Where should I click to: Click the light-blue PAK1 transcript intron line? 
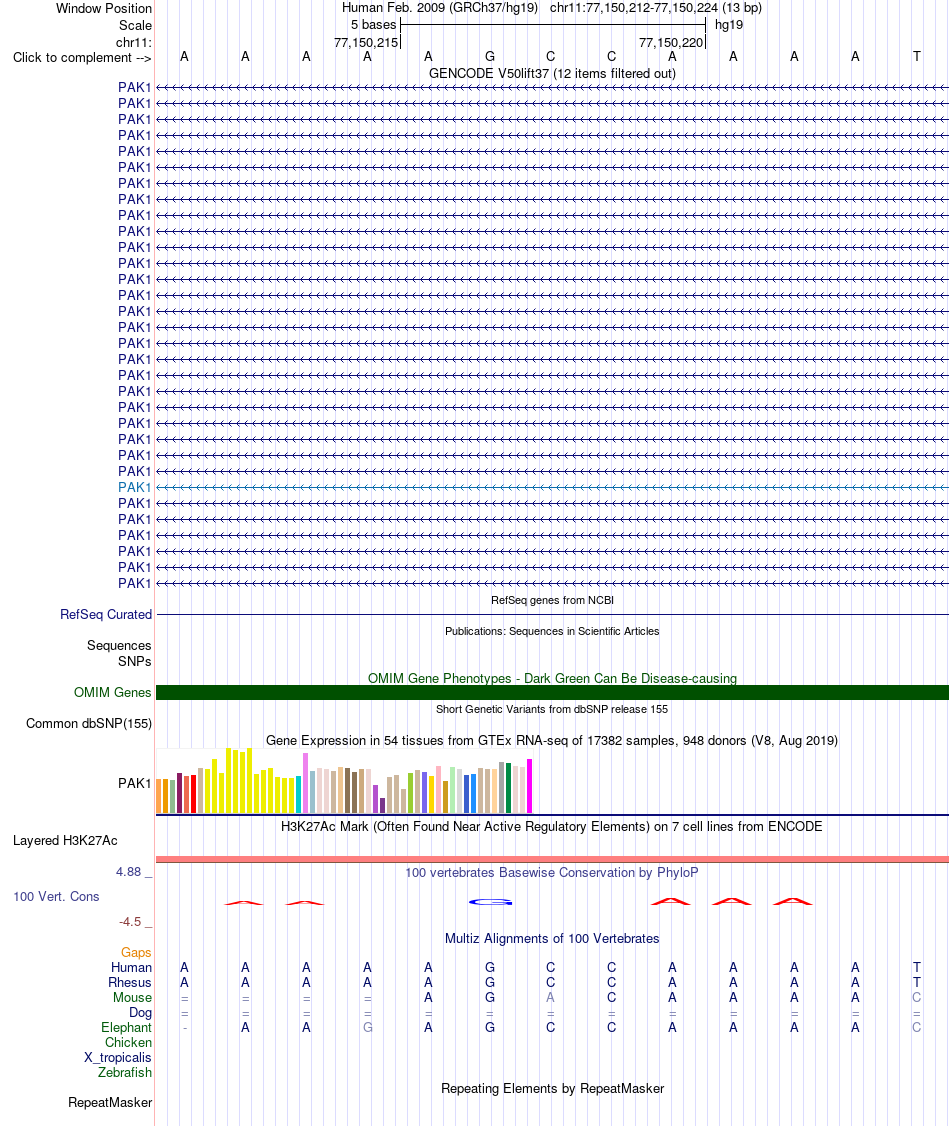[552, 487]
